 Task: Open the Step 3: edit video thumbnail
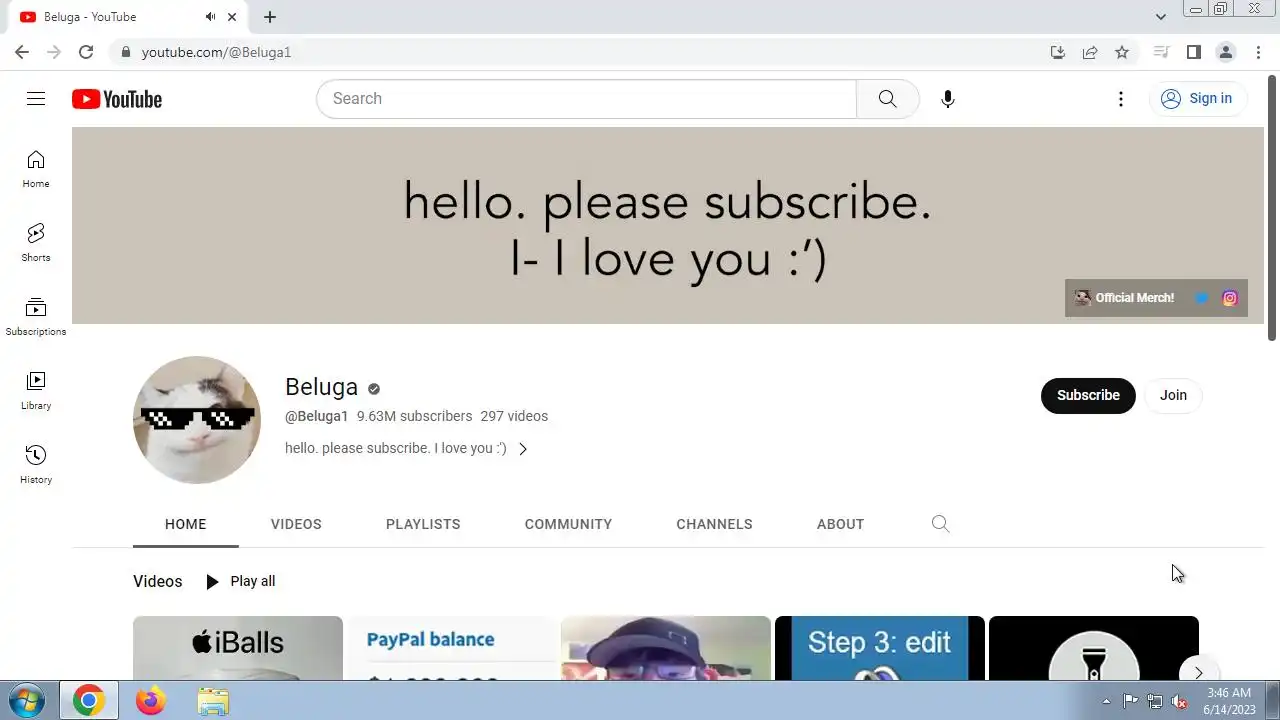[880, 648]
